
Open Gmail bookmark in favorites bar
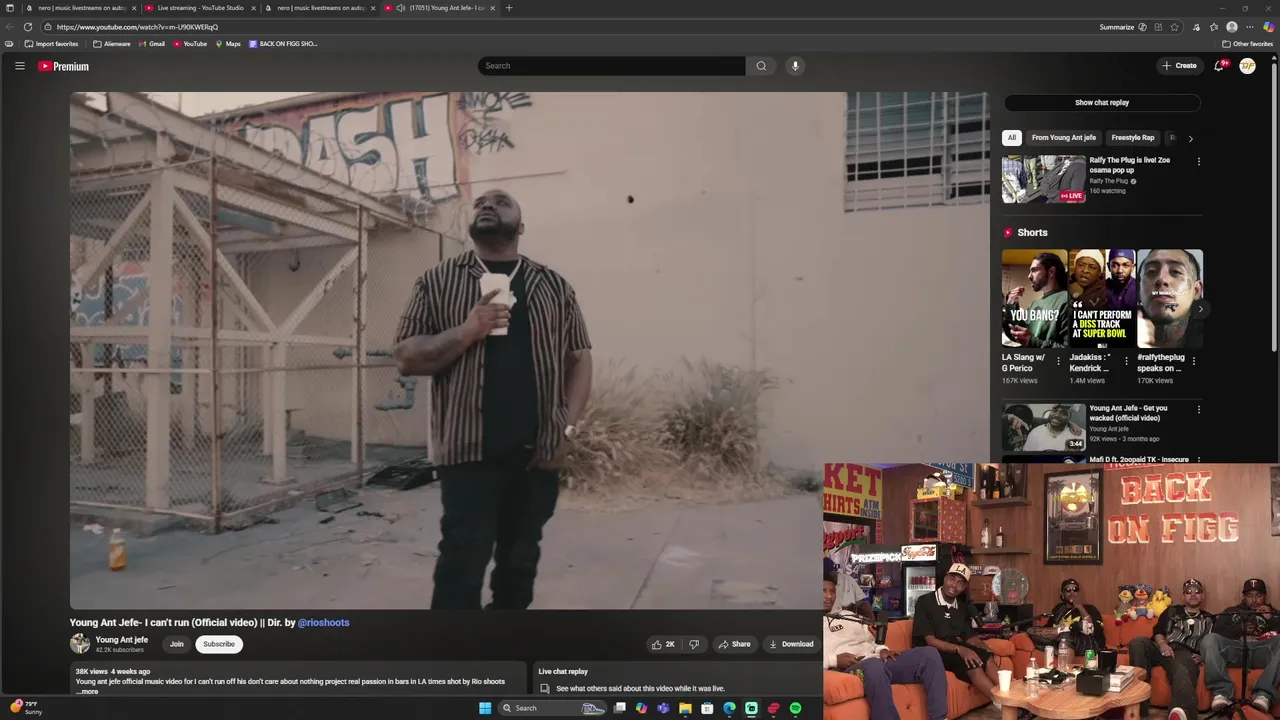coord(152,44)
